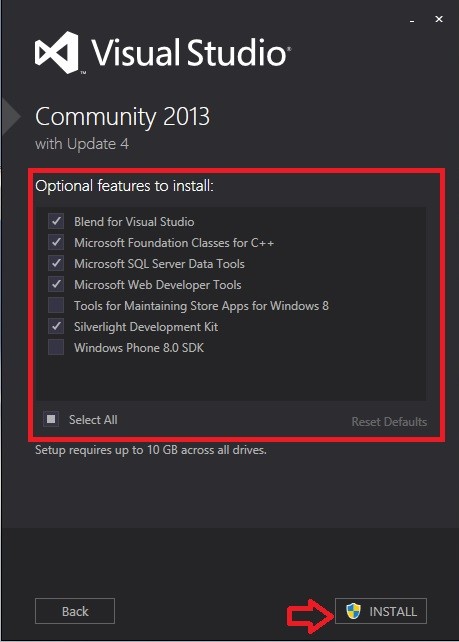Screen dimensions: 459x642
Task: Click the Blend for Visual Studio label
Action: pyautogui.click(x=134, y=222)
